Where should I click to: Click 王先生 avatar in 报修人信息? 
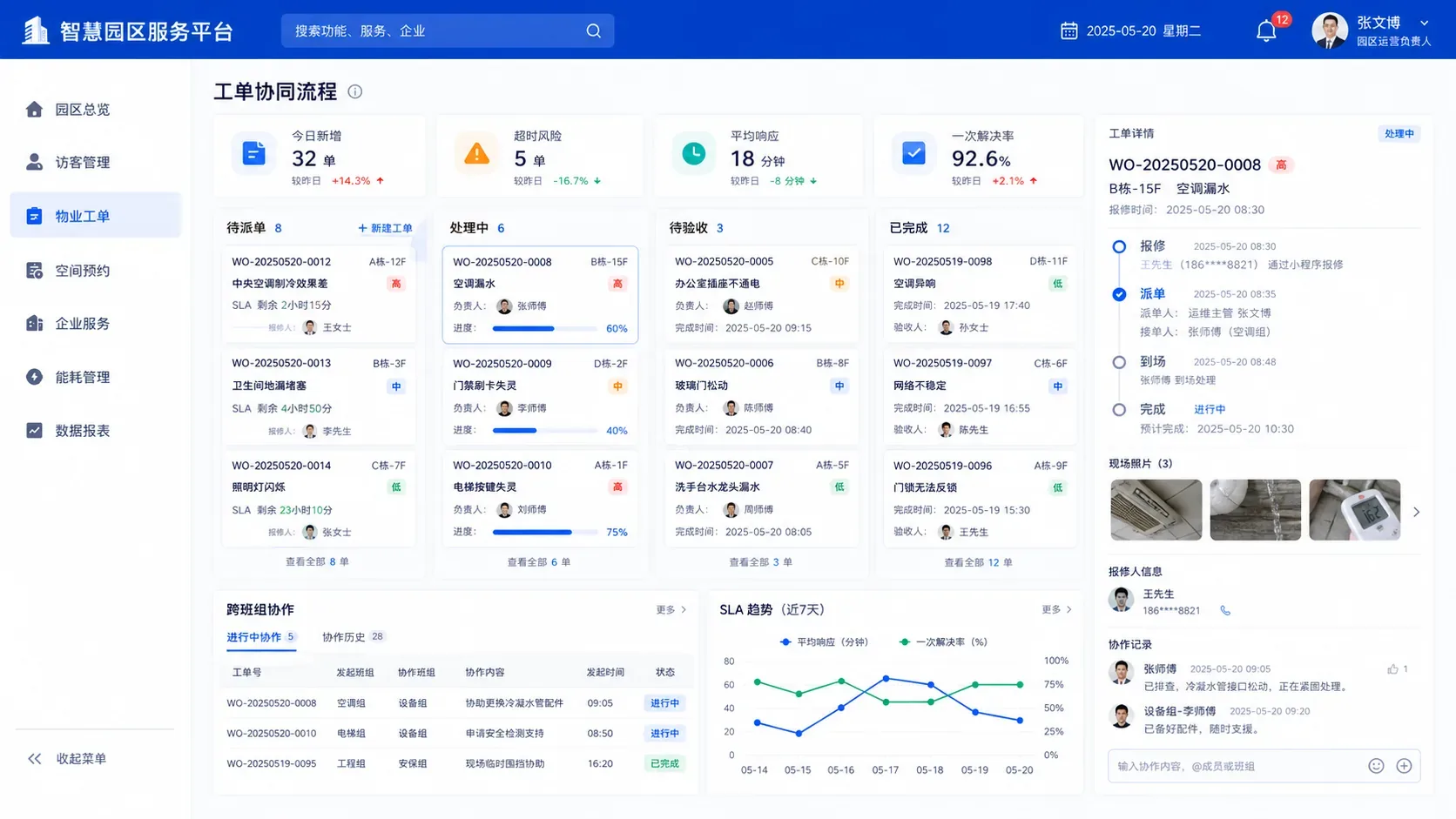pyautogui.click(x=1121, y=600)
